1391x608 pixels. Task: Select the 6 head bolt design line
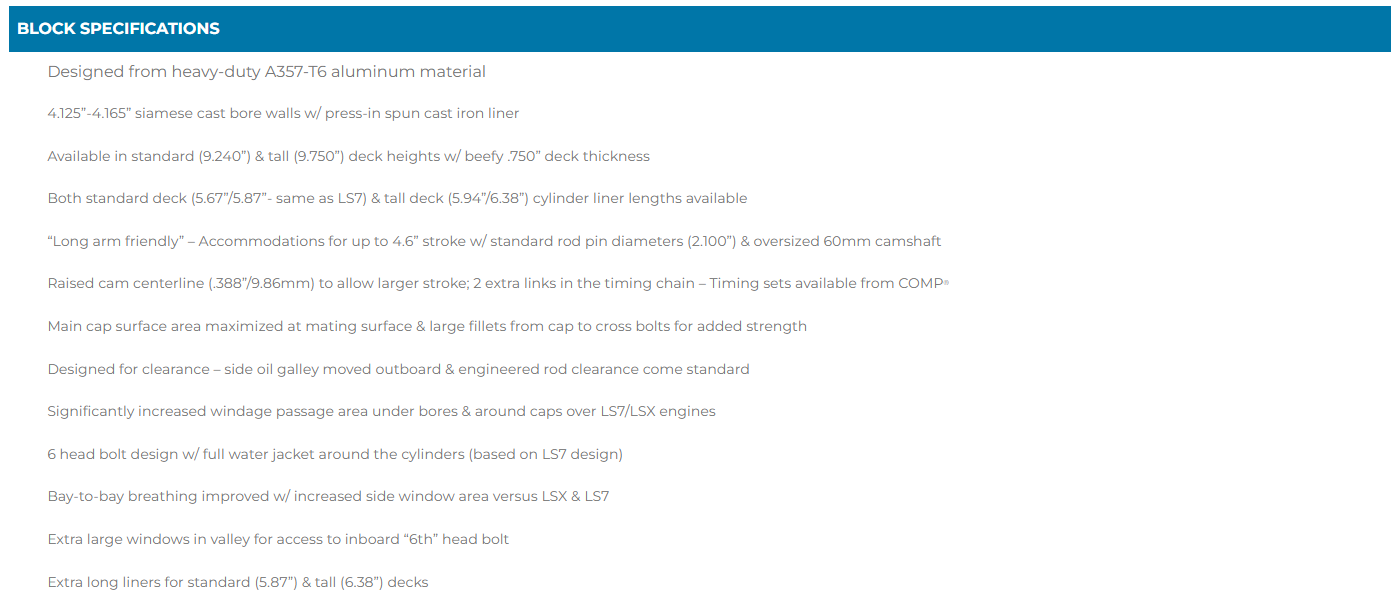click(335, 455)
